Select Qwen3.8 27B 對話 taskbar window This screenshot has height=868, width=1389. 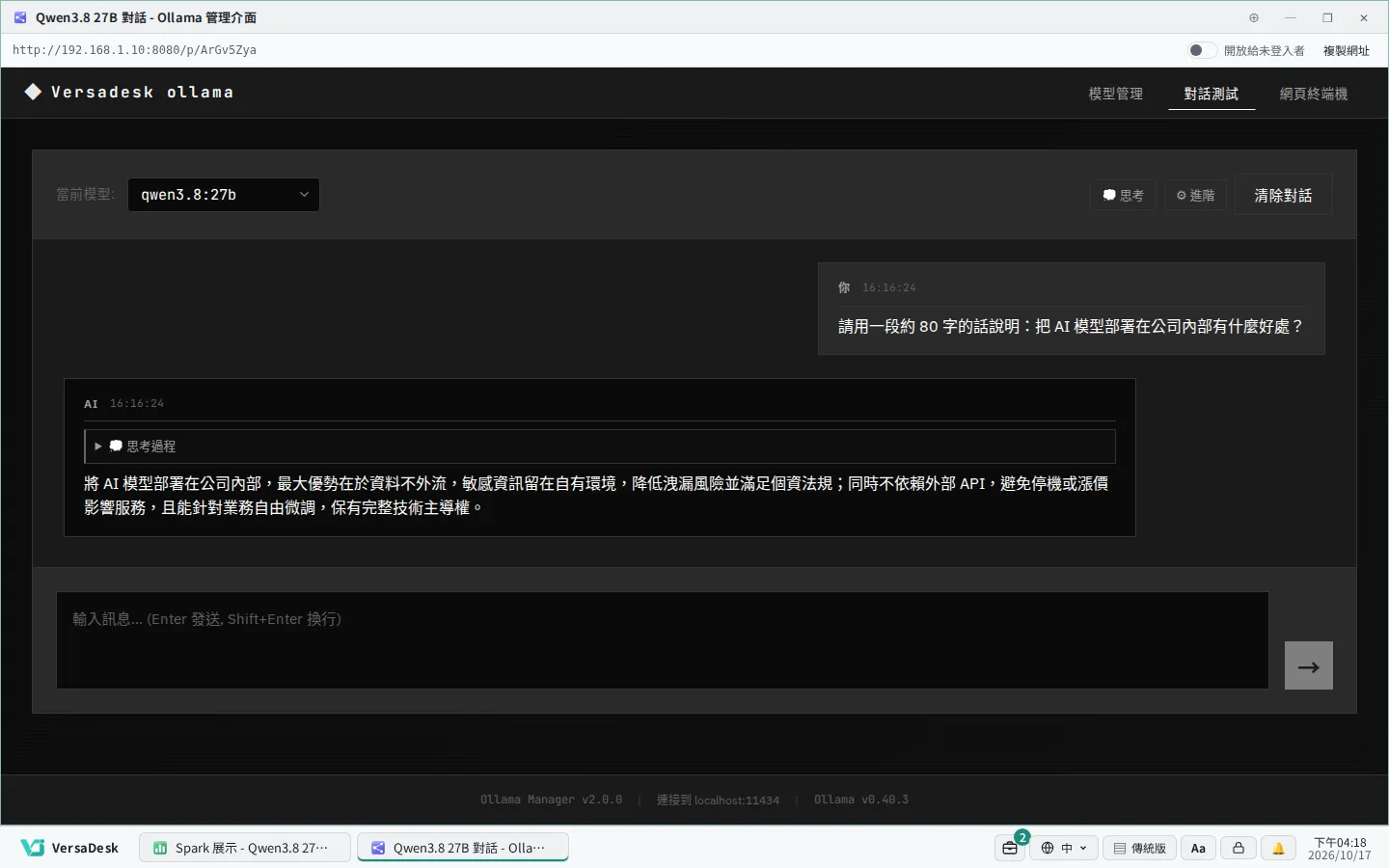point(463,848)
